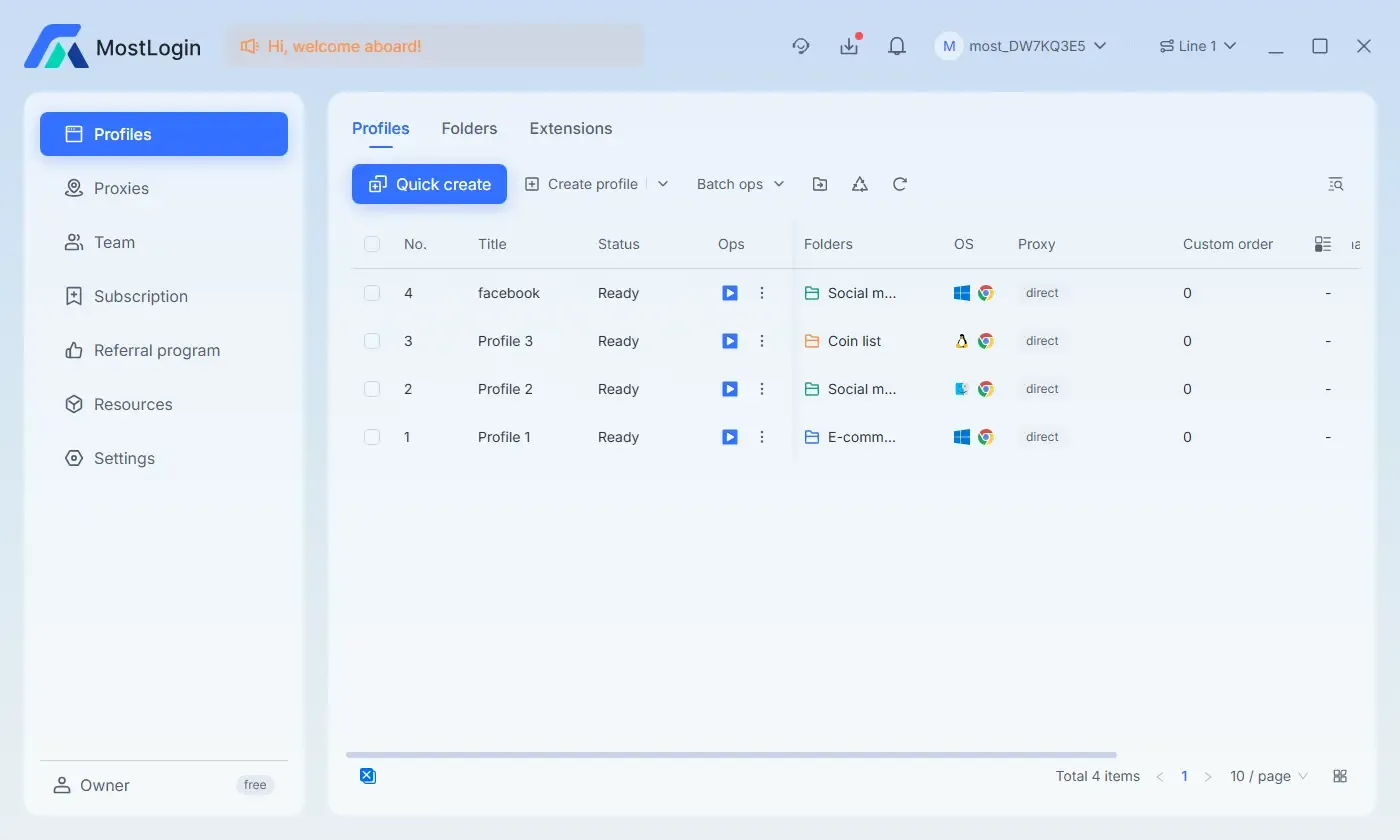Viewport: 1400px width, 840px height.
Task: Click the horizontal scrollbar under the table
Action: click(x=731, y=755)
